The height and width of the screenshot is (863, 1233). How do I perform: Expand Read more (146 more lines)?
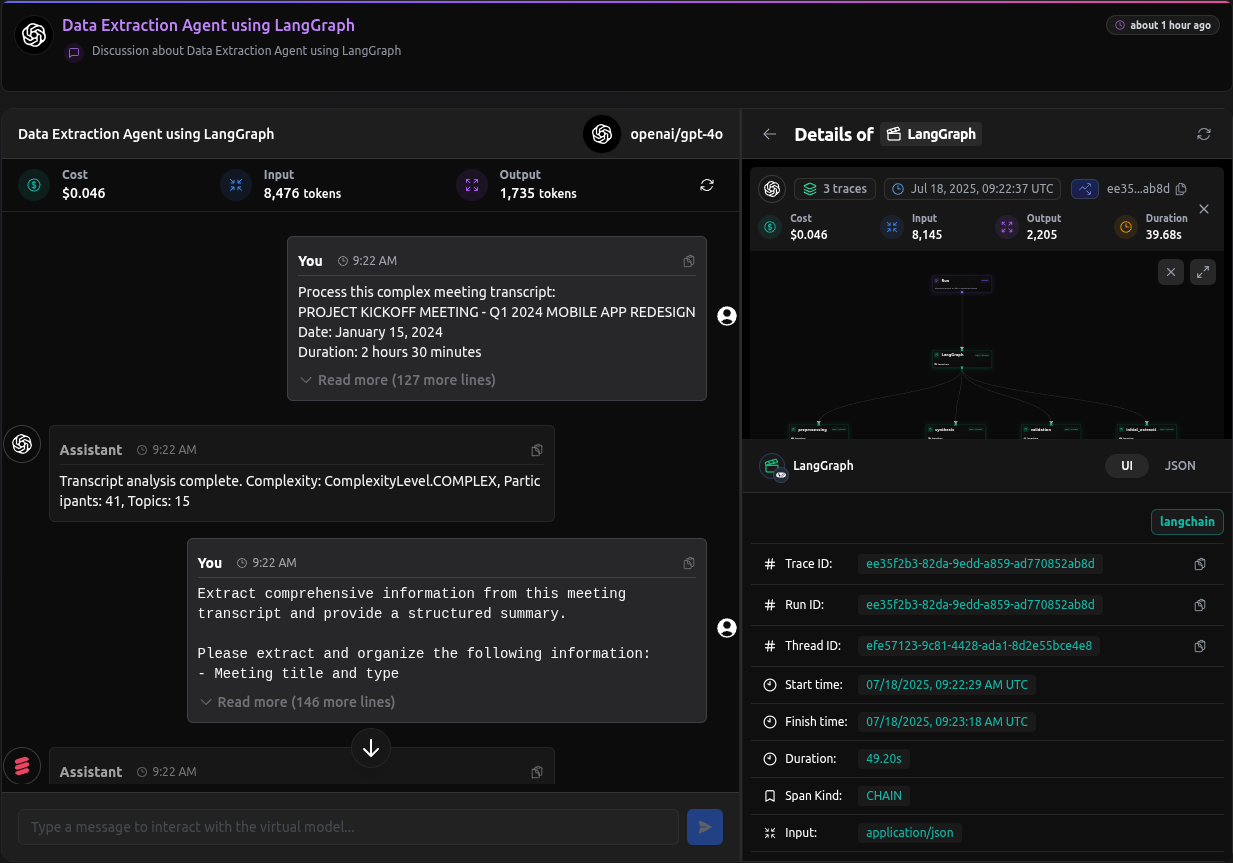(x=298, y=702)
